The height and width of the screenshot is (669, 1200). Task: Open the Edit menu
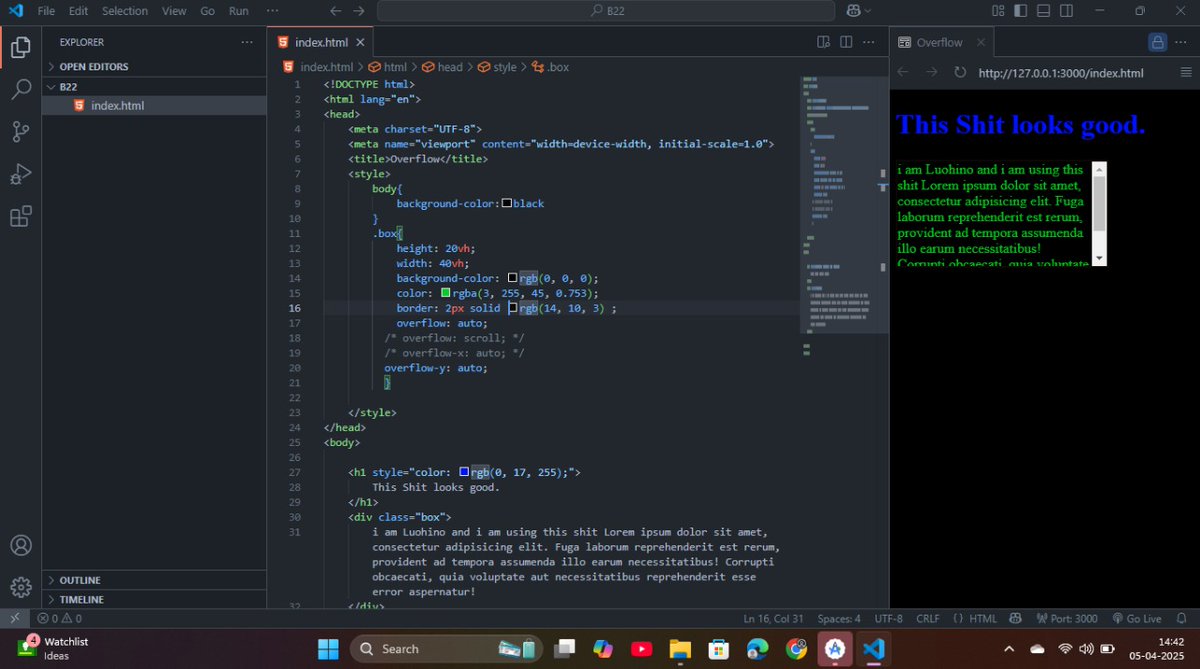pyautogui.click(x=78, y=11)
